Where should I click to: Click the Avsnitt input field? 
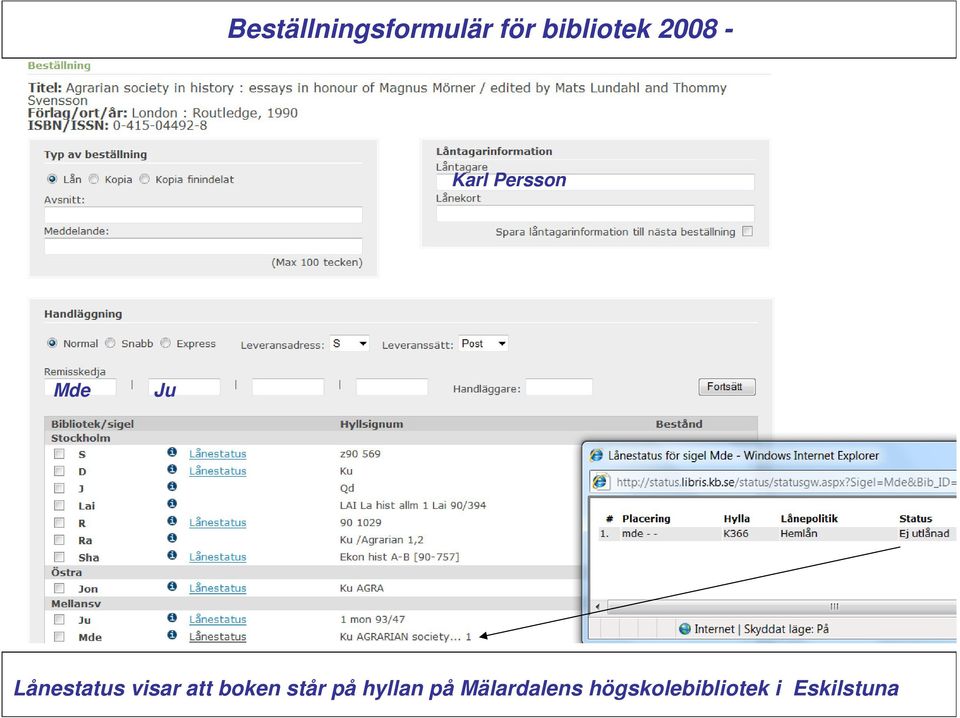pyautogui.click(x=203, y=214)
